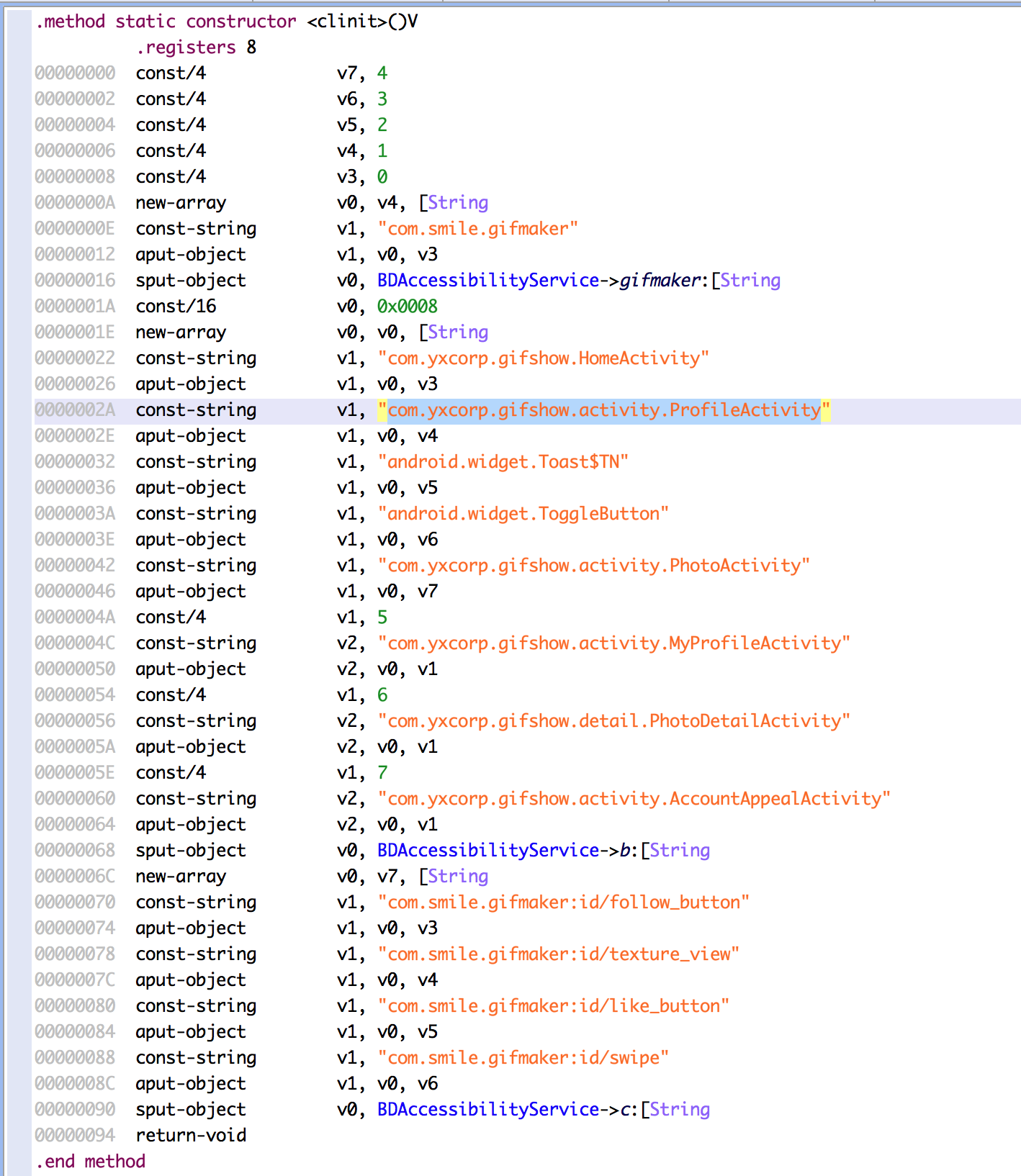Select the texture_view resource id string

point(558,954)
